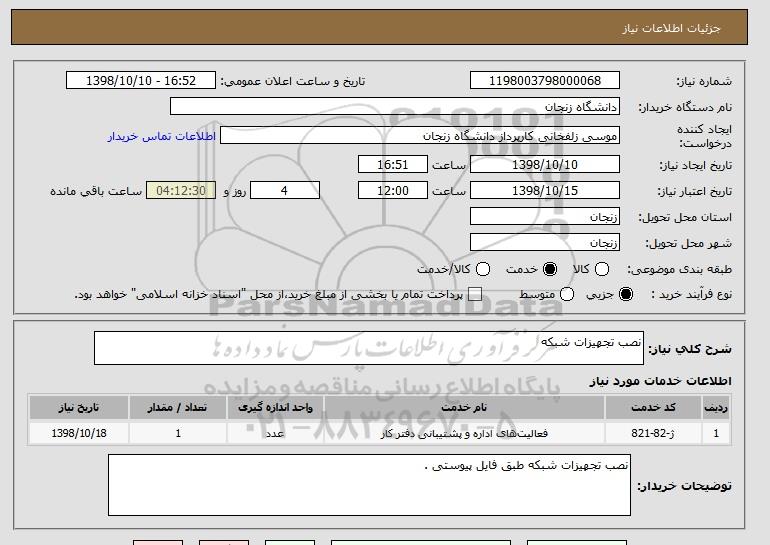The image size is (770, 545).
Task: Click general description box نصب تجهیزات شبکه
Action: 369,348
